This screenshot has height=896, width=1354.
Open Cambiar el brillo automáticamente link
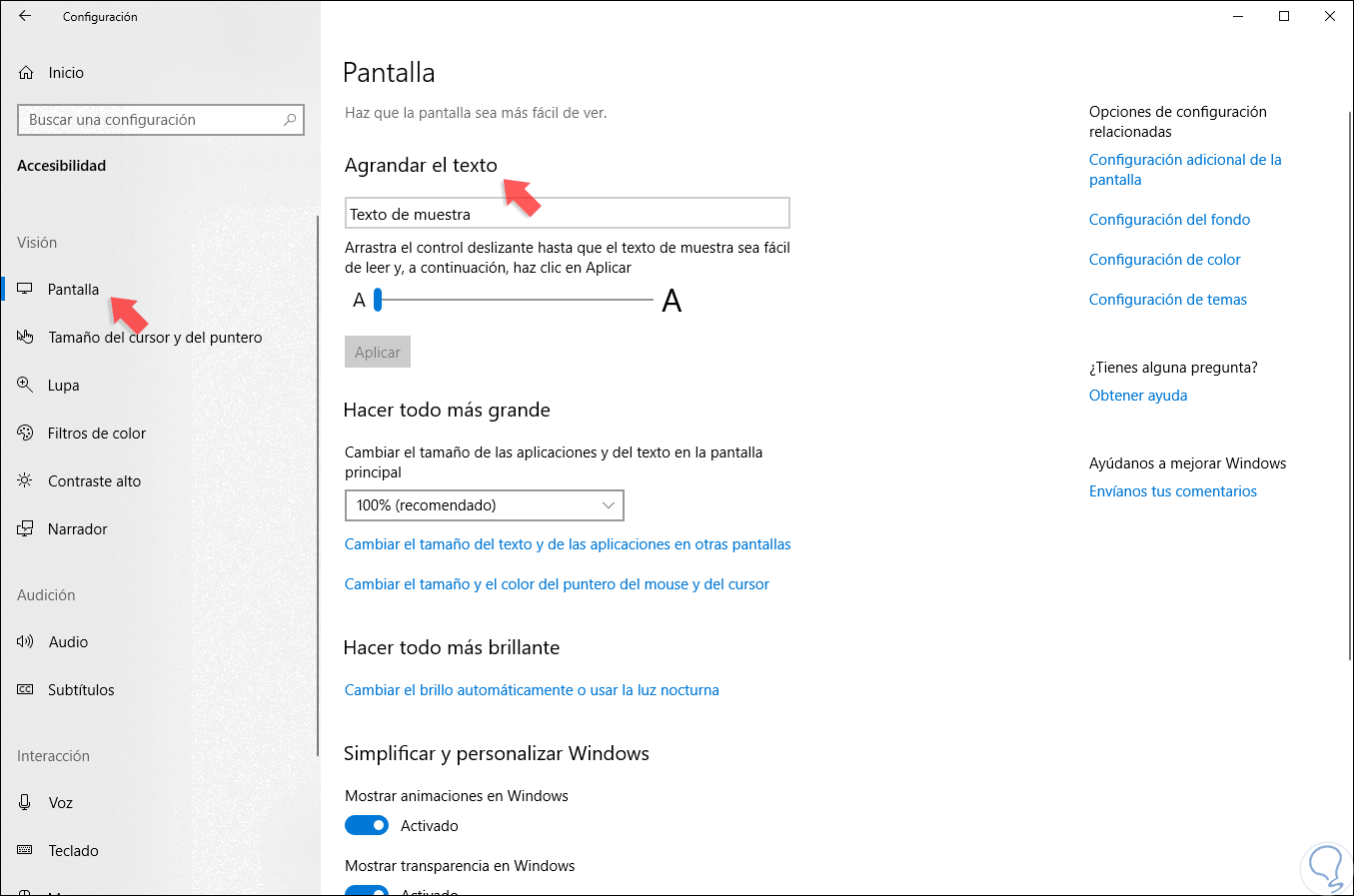tap(532, 690)
